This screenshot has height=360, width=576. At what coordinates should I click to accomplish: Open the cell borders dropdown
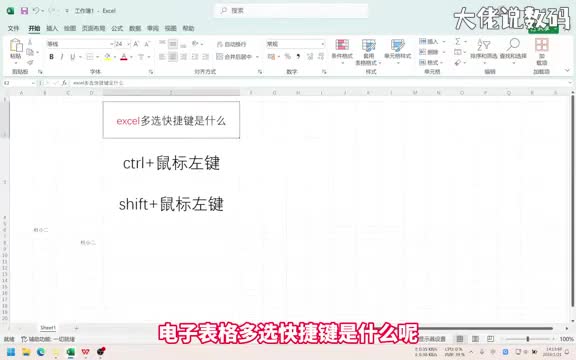pos(97,57)
